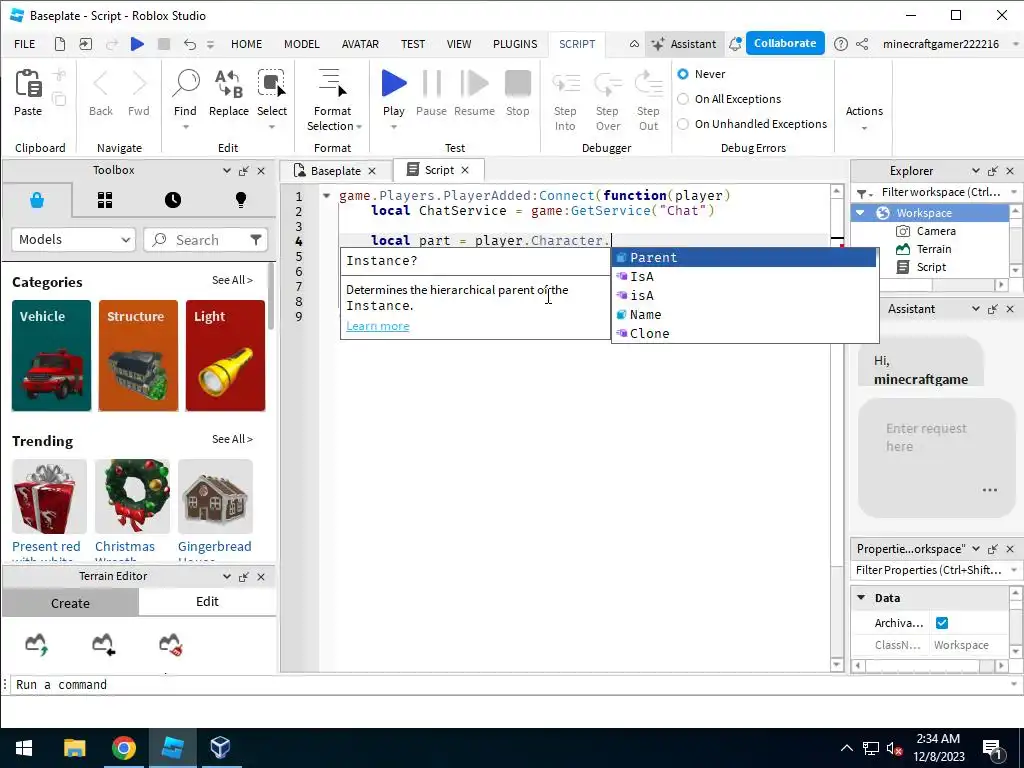The image size is (1024, 768).
Task: Open the help question mark icon
Action: (841, 44)
